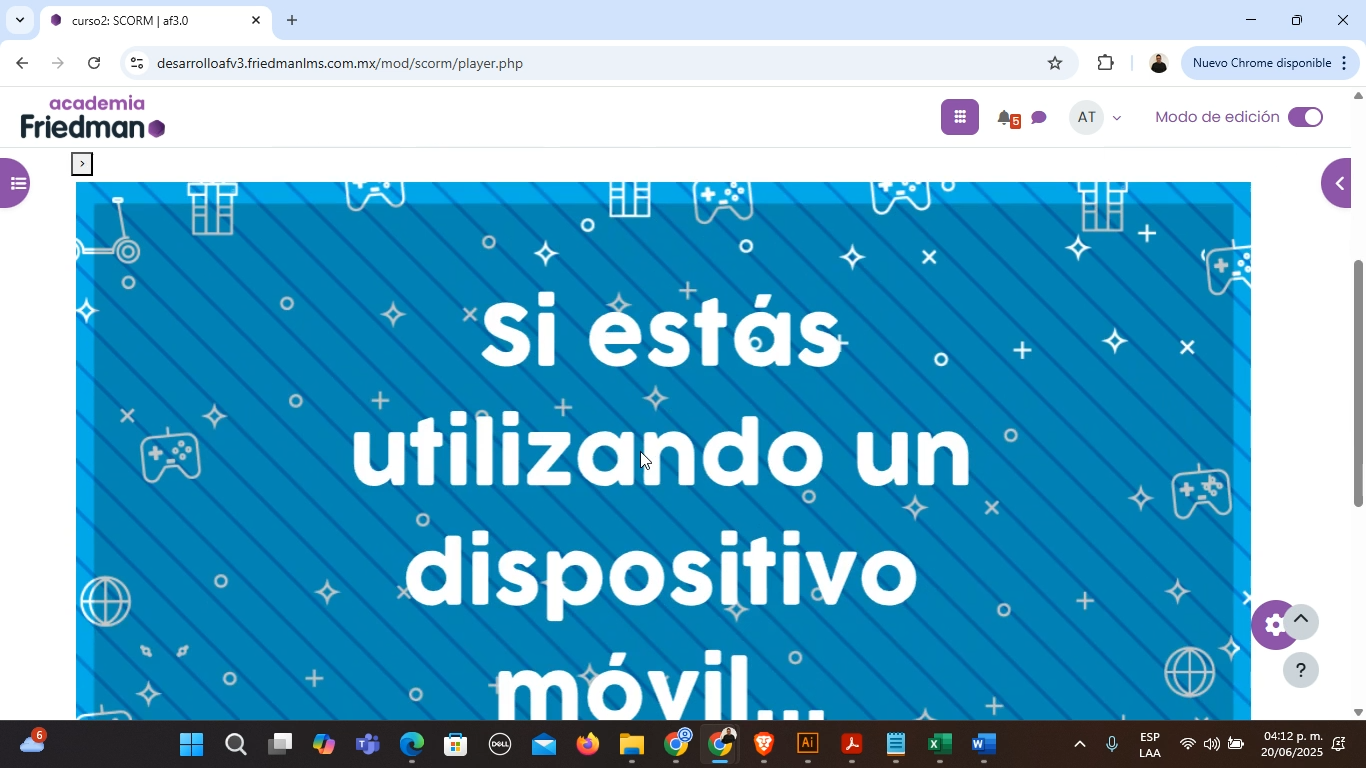Select the curso2: SCORM browser tab
Image resolution: width=1366 pixels, height=768 pixels.
click(150, 19)
